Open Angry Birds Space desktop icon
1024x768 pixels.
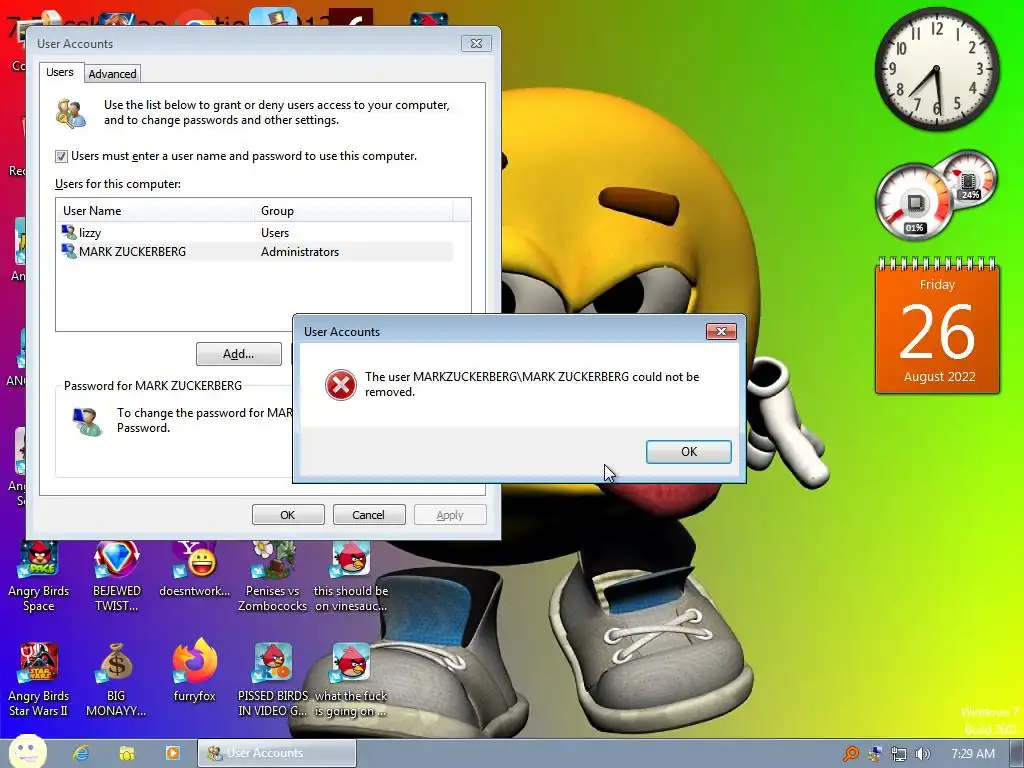[39, 577]
